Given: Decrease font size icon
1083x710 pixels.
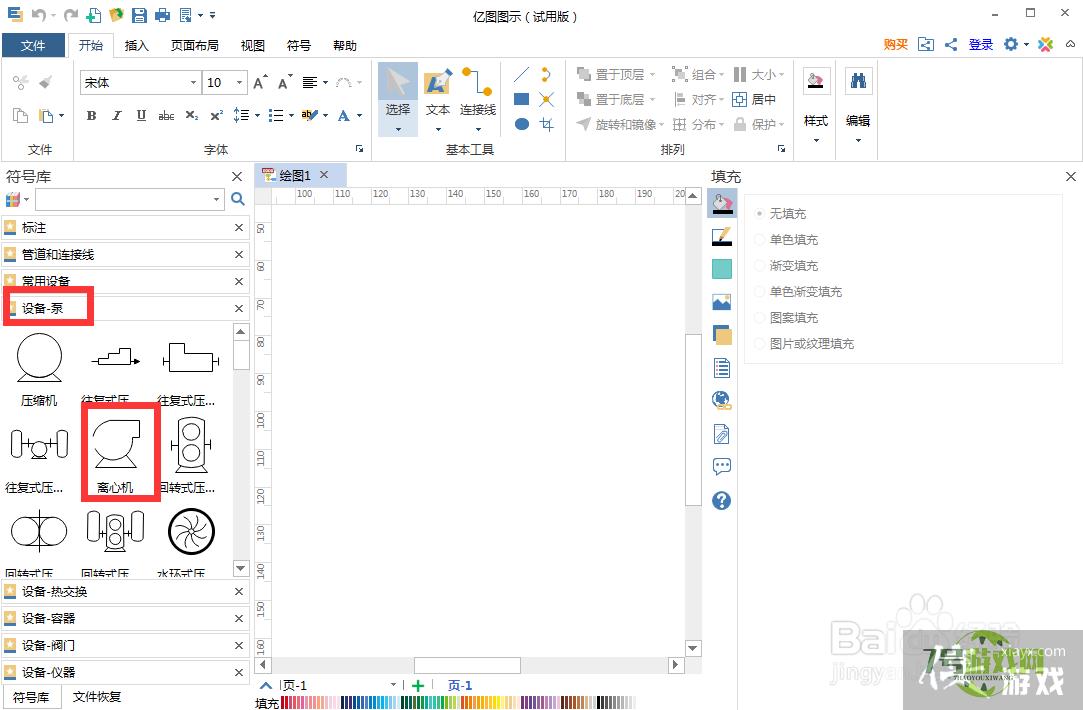Looking at the screenshot, I should click(285, 82).
